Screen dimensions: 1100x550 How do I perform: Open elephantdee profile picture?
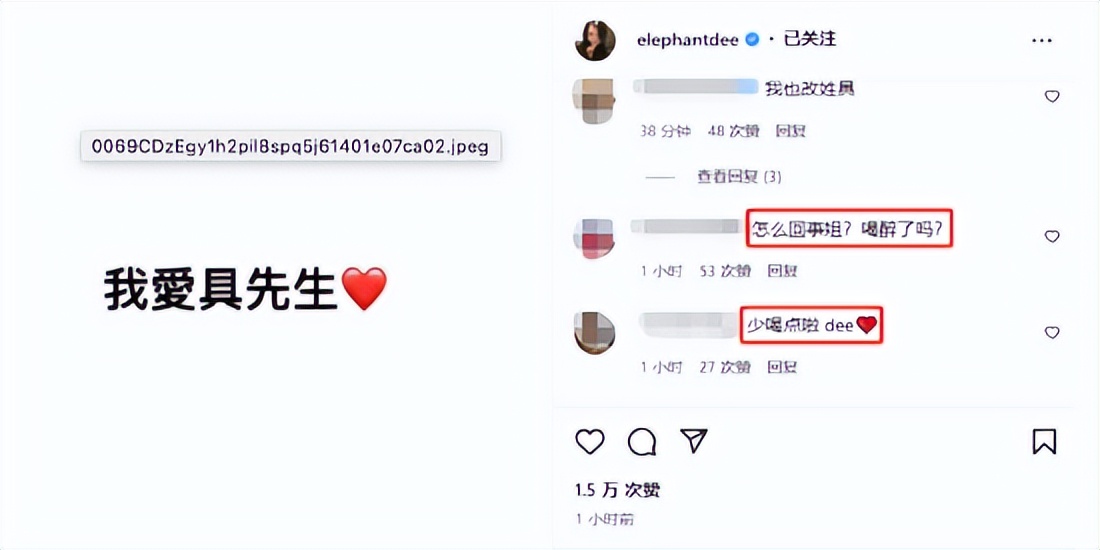tap(596, 40)
